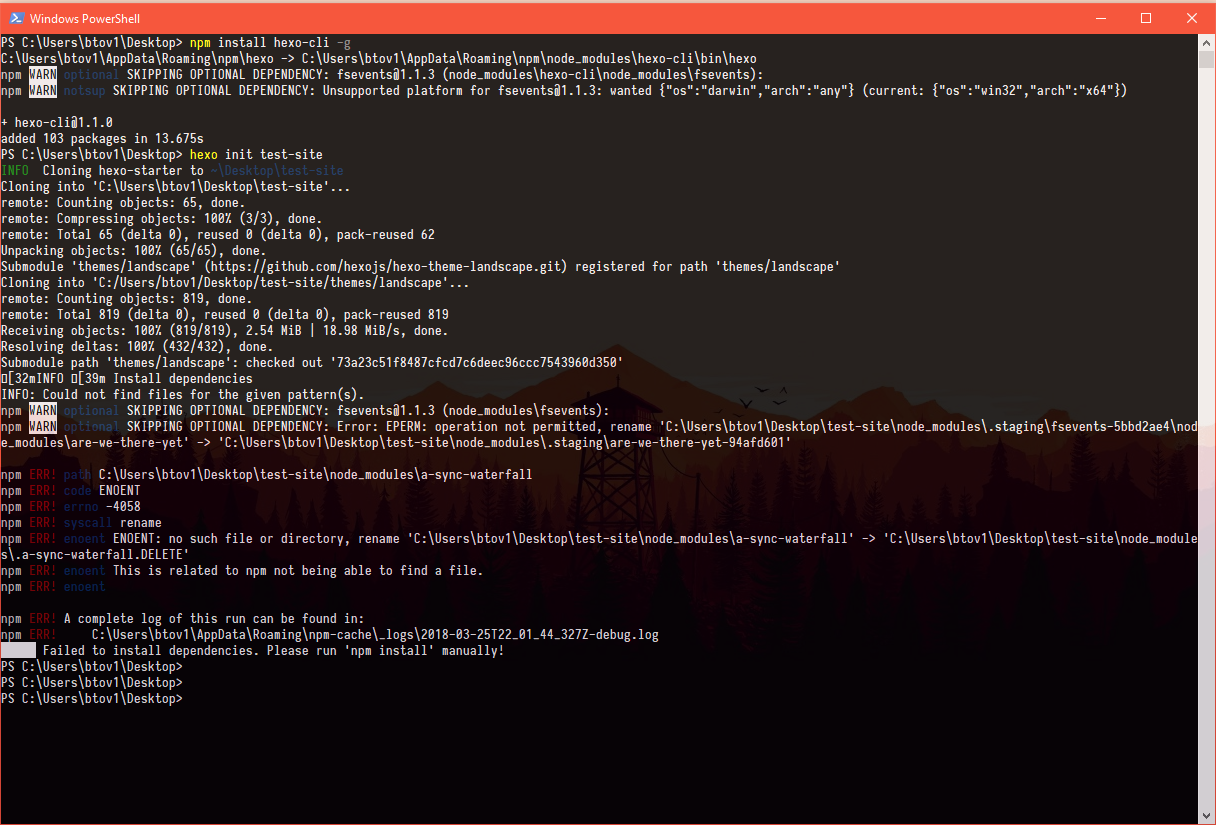Viewport: 1216px width, 825px height.
Task: Click the 'INFO Install dependencies' line
Action: [127, 379]
